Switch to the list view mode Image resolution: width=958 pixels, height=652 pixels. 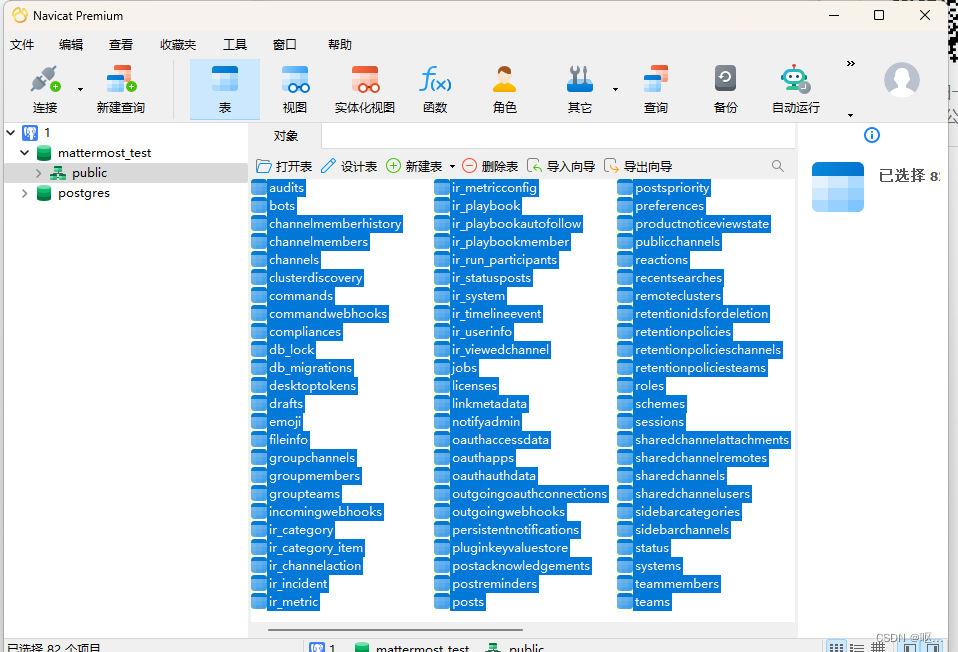857,647
